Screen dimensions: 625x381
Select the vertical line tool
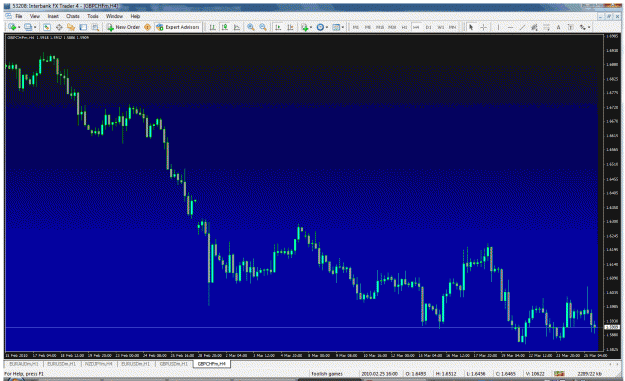pos(498,27)
